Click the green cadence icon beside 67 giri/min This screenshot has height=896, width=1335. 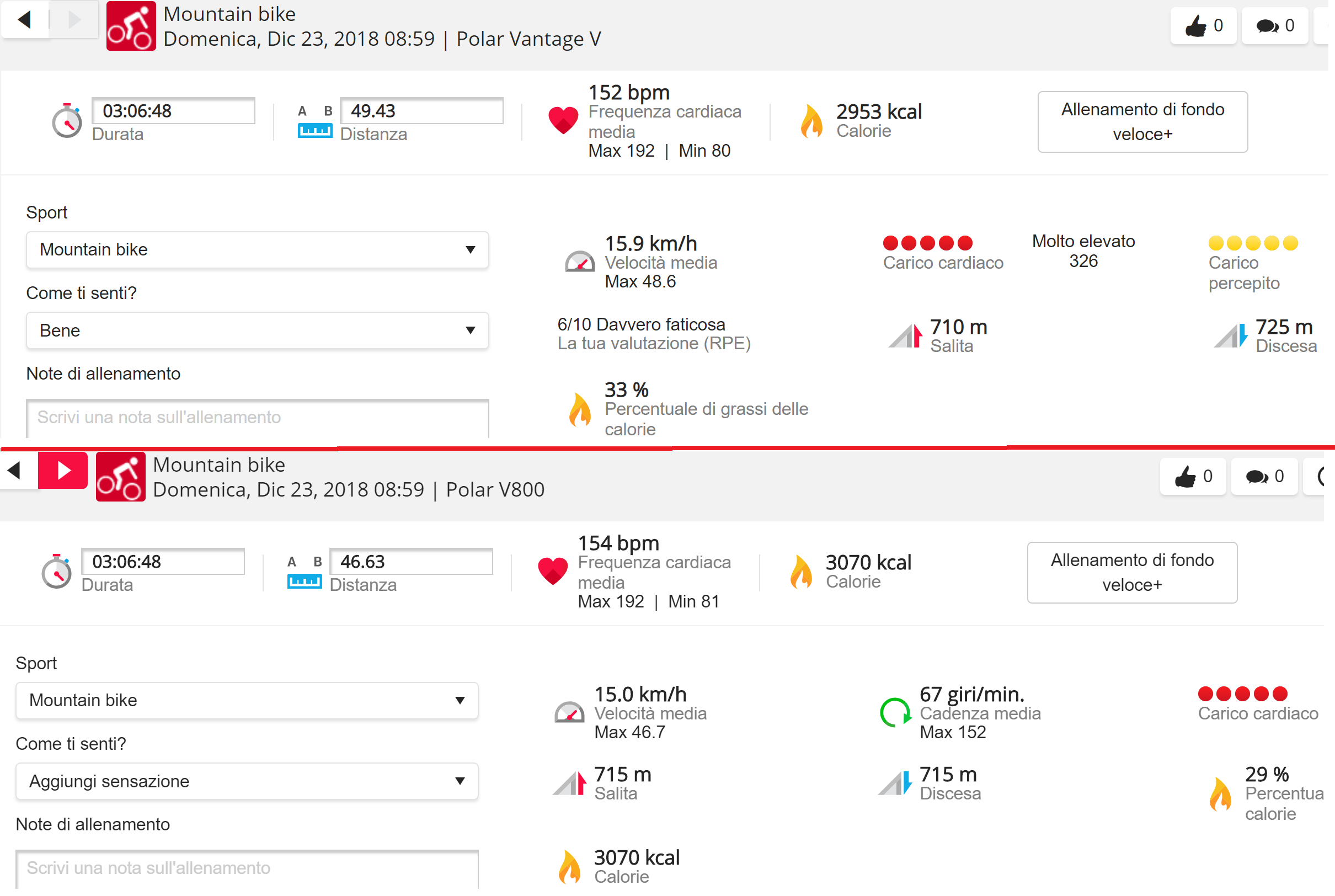[895, 712]
